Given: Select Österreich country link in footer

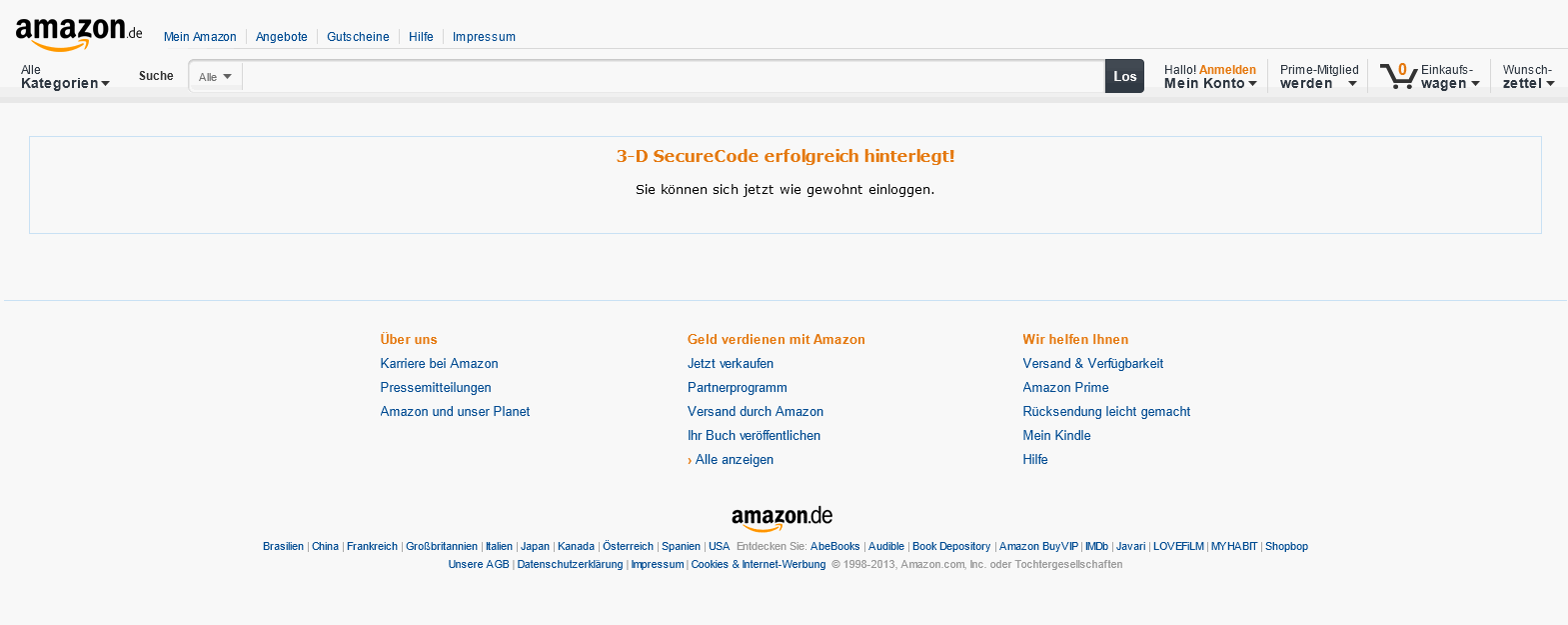Looking at the screenshot, I should [628, 547].
